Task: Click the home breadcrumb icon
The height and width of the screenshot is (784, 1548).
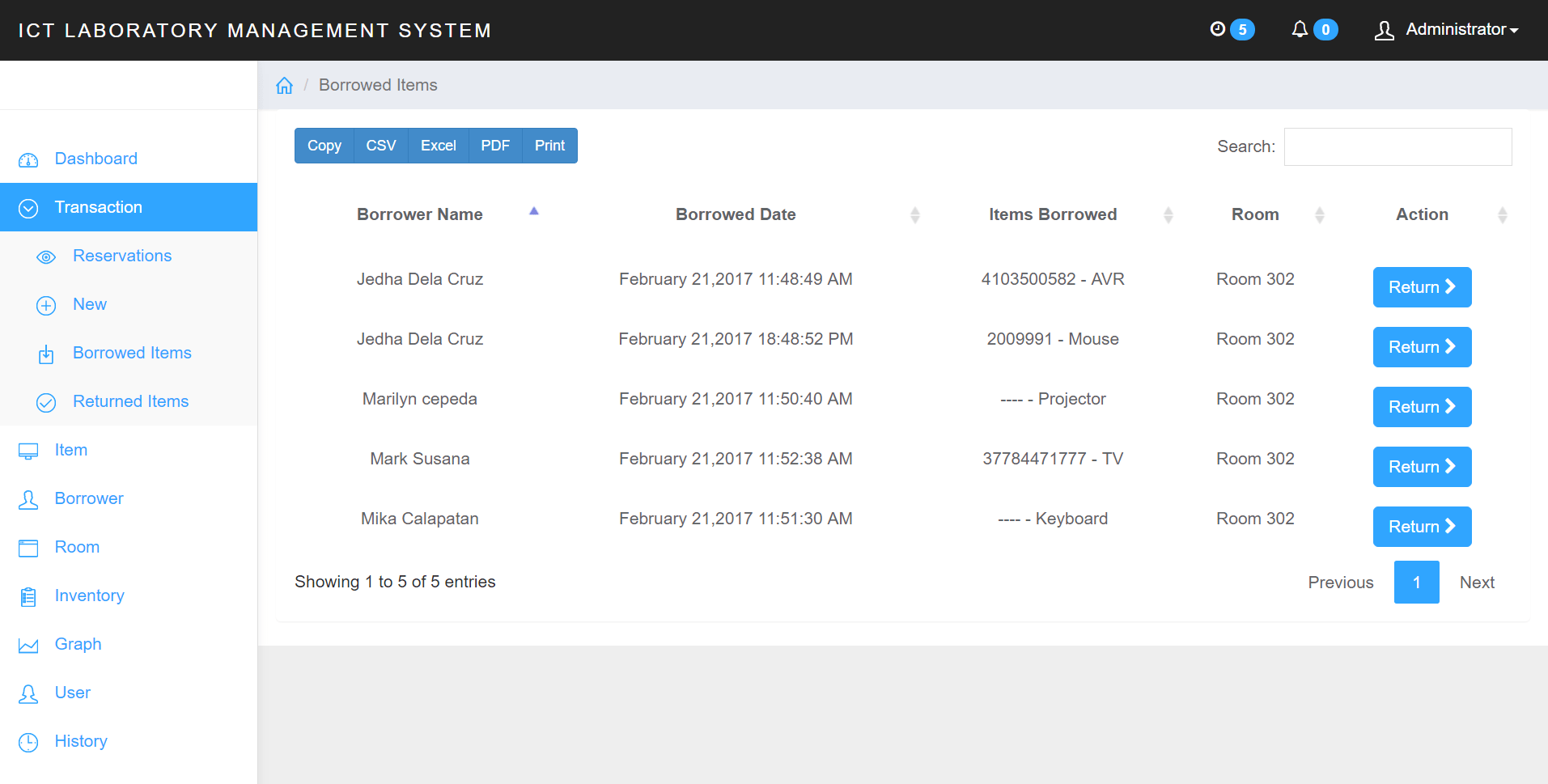Action: (x=284, y=86)
